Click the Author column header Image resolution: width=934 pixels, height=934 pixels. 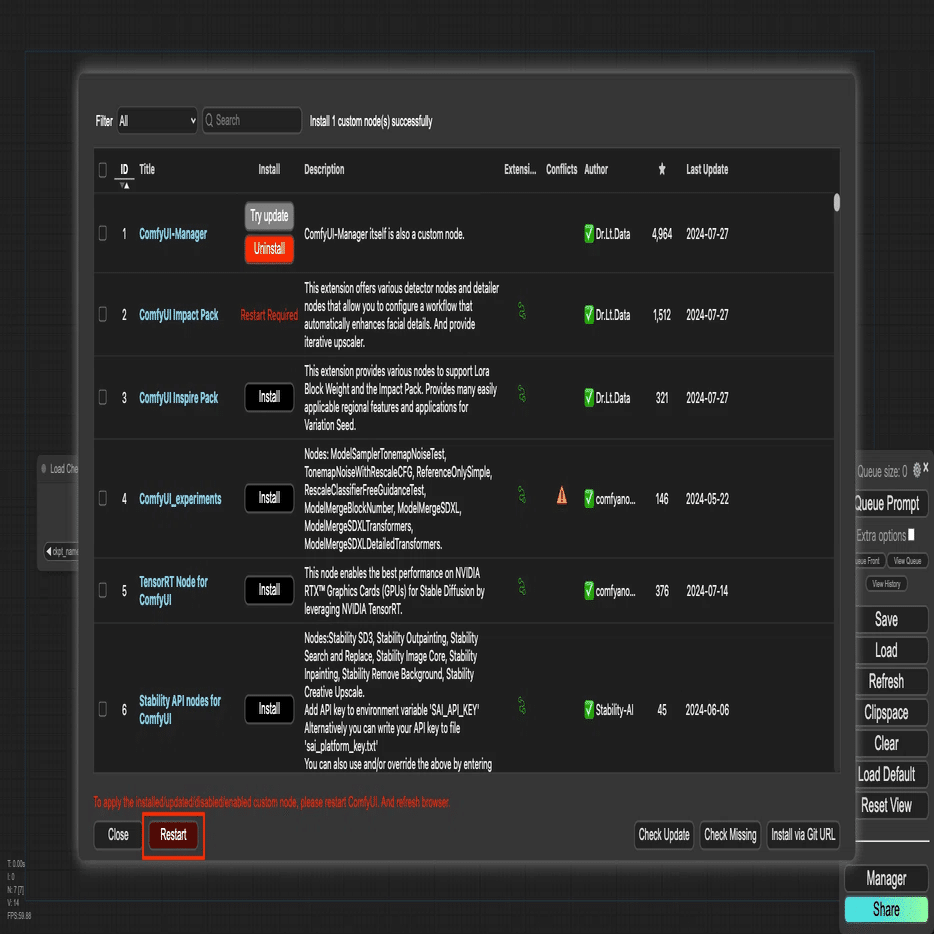pyautogui.click(x=596, y=169)
